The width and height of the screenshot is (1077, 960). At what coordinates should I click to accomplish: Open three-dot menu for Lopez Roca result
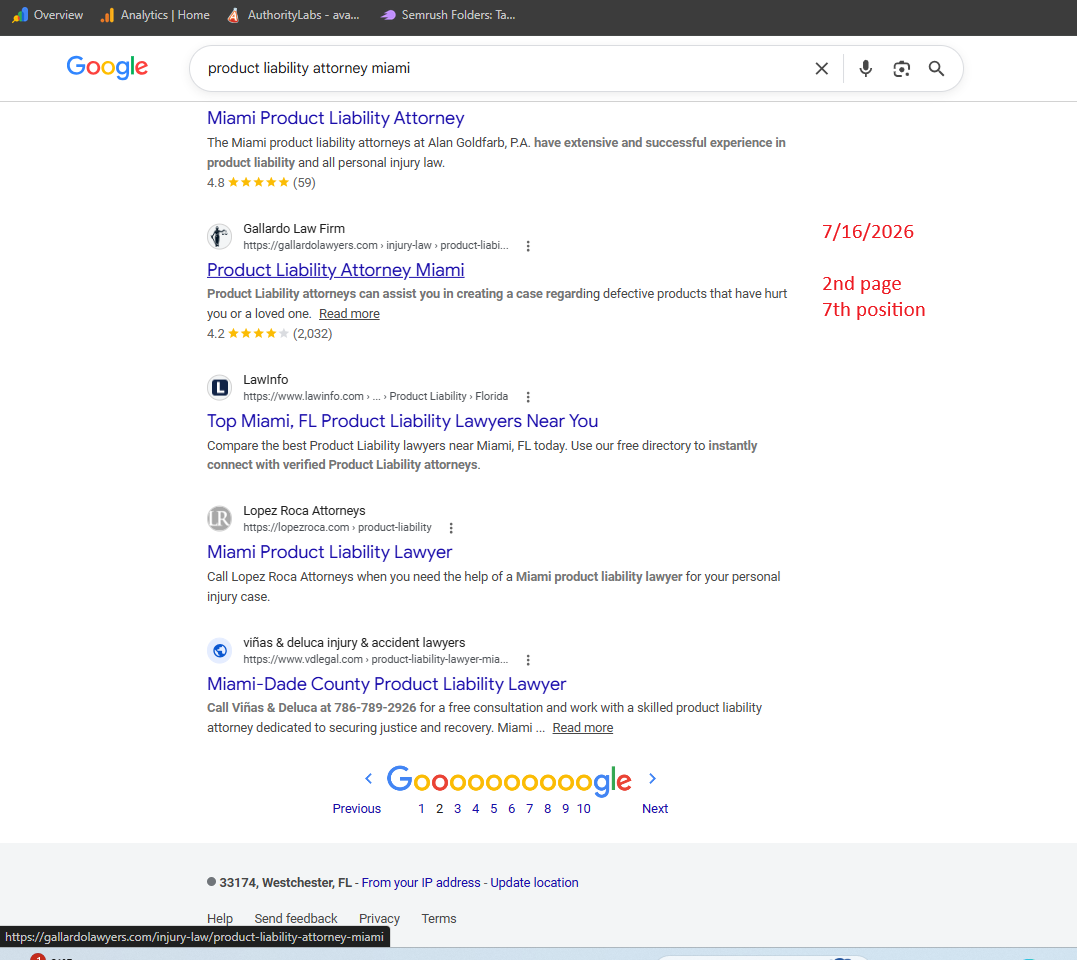451,528
